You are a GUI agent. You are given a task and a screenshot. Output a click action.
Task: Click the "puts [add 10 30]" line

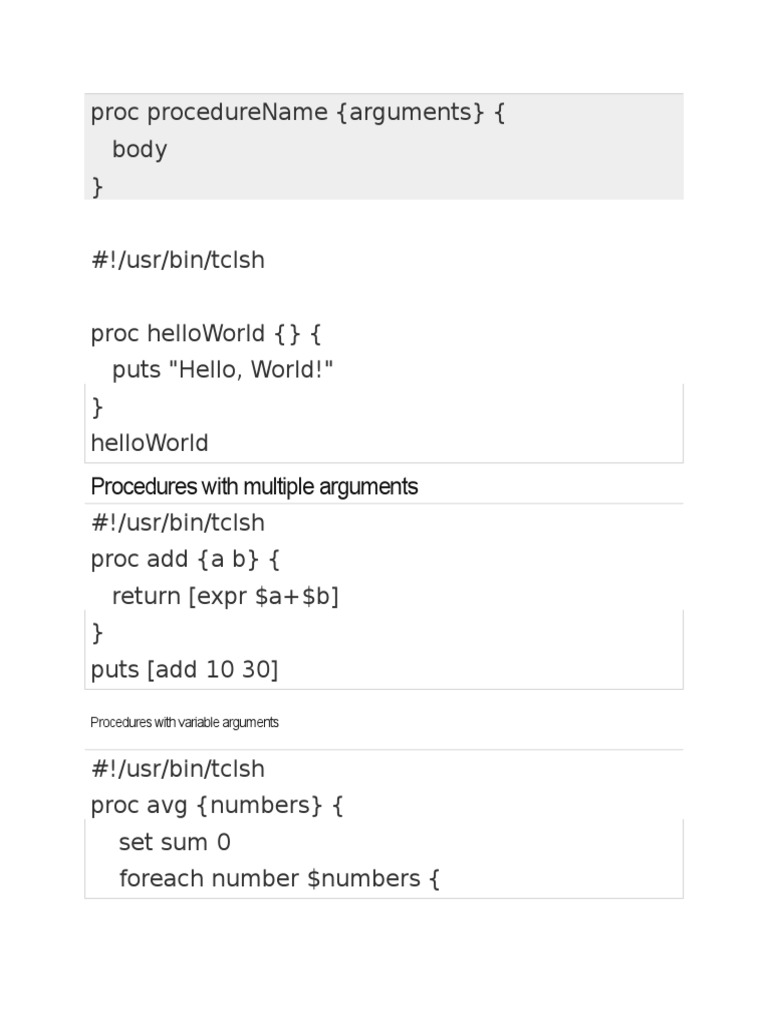185,669
